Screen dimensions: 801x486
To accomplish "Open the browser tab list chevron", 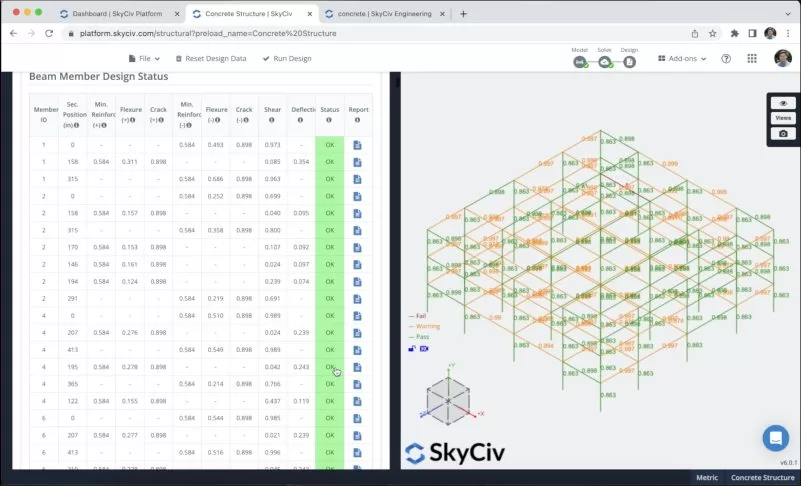I will tap(788, 14).
